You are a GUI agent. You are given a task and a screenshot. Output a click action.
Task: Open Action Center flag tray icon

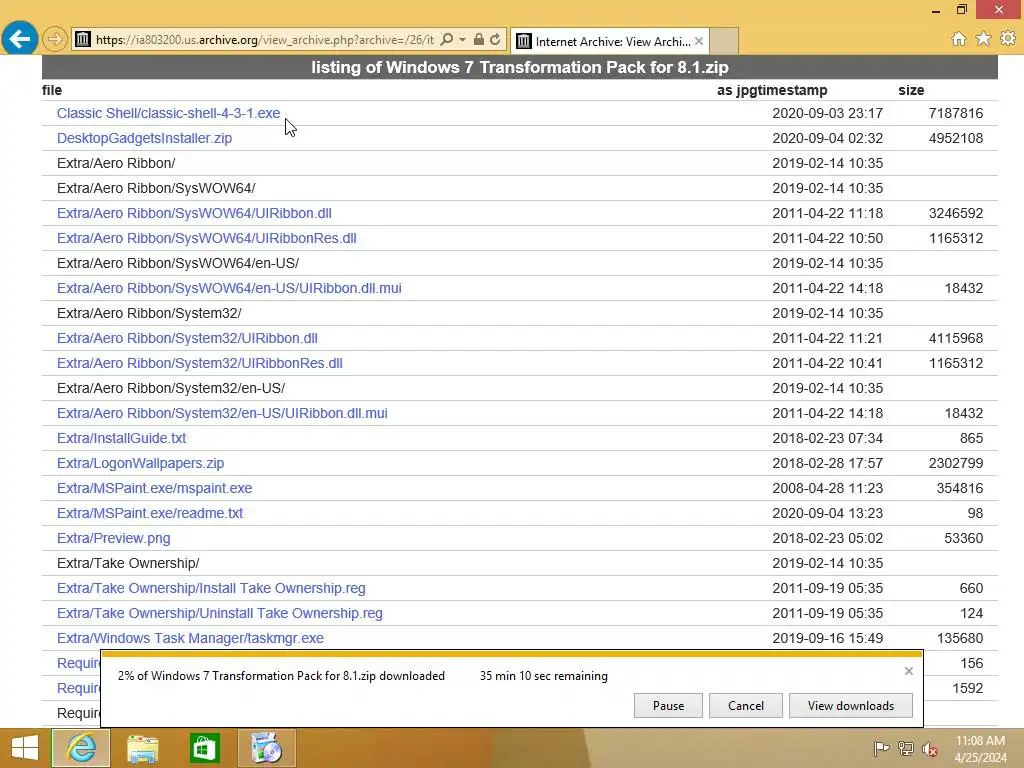tap(881, 748)
